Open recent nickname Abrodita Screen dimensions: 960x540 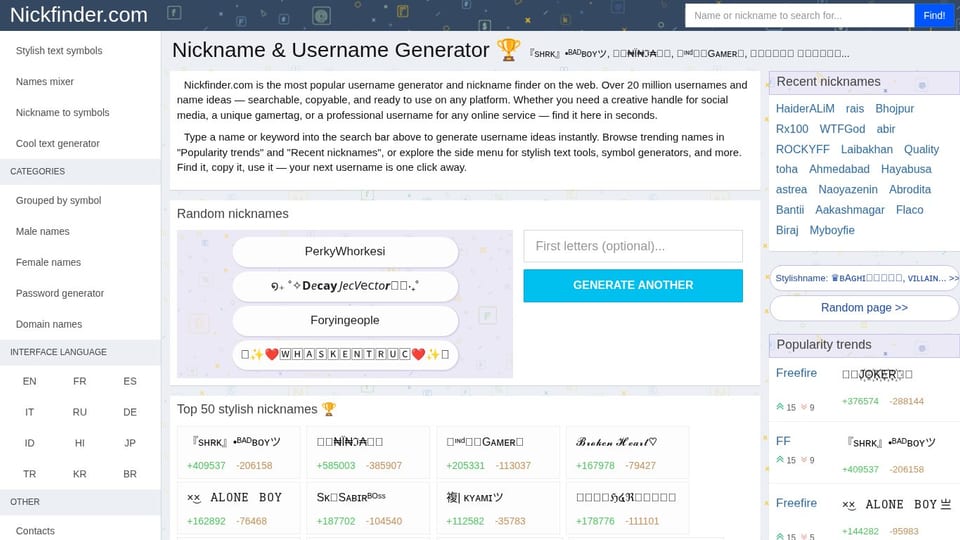click(x=910, y=190)
